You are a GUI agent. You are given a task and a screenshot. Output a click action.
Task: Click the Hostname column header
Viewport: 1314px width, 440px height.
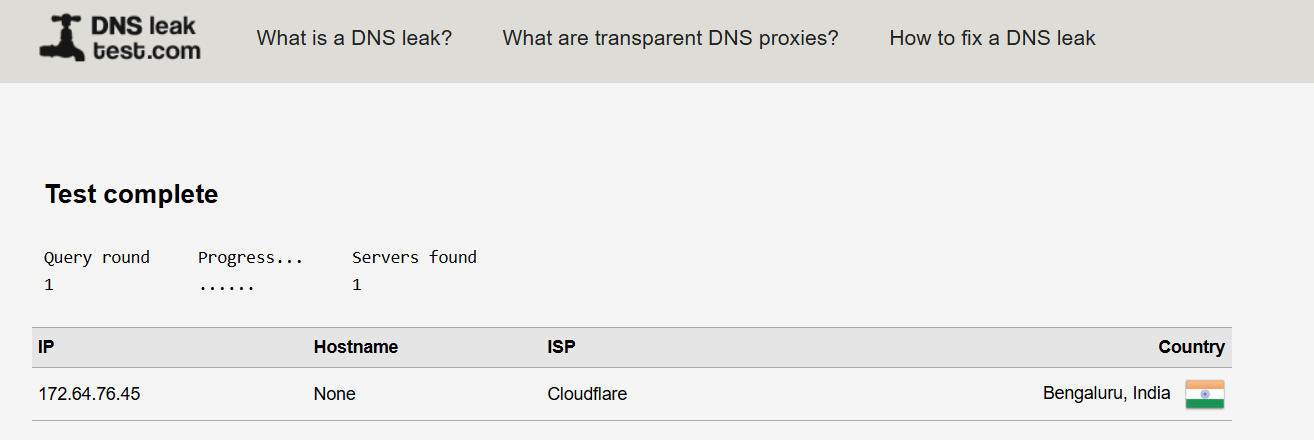[x=356, y=347]
